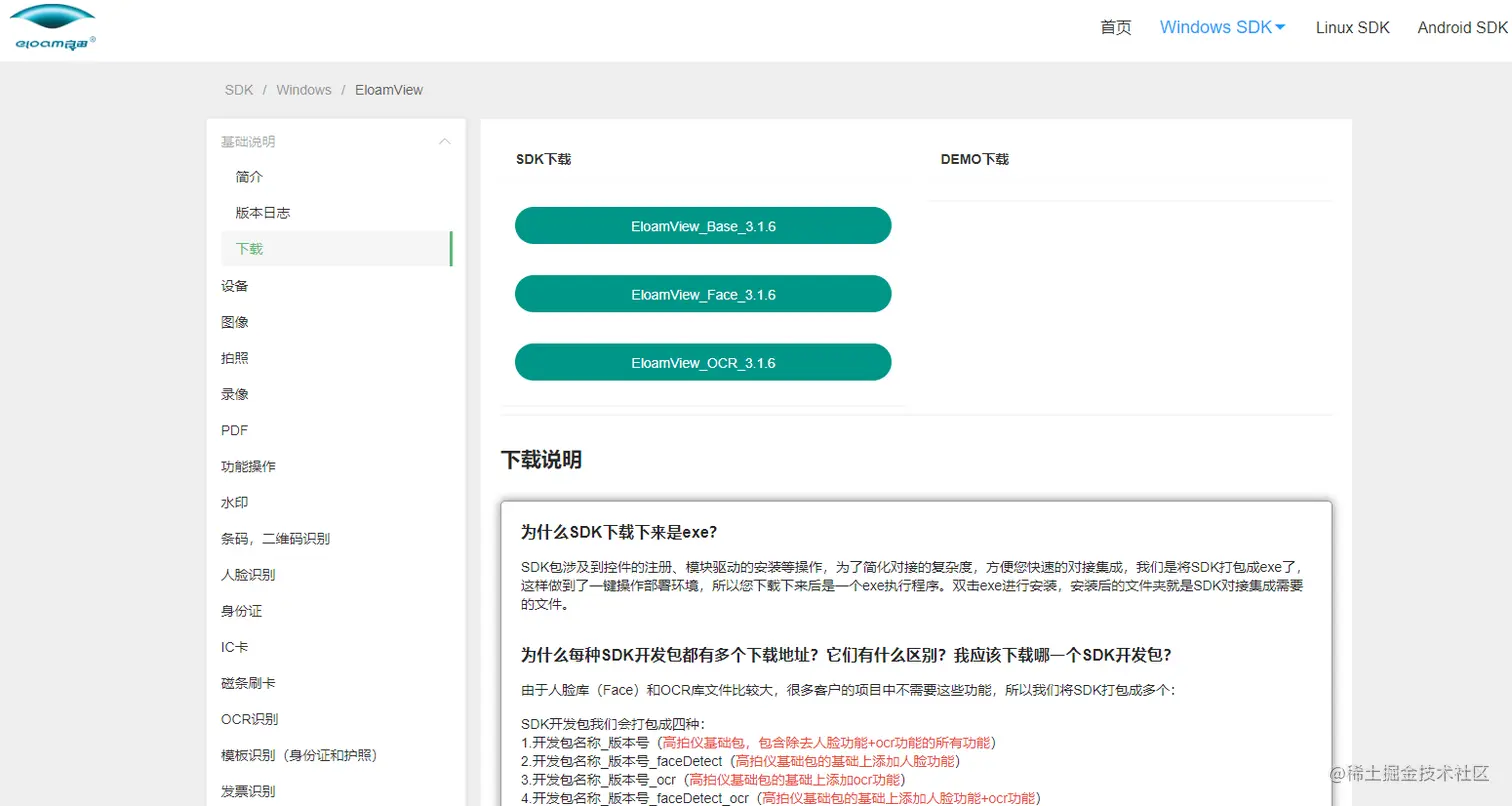The height and width of the screenshot is (806, 1512).
Task: Open the 录像 sidebar section
Action: [x=235, y=394]
